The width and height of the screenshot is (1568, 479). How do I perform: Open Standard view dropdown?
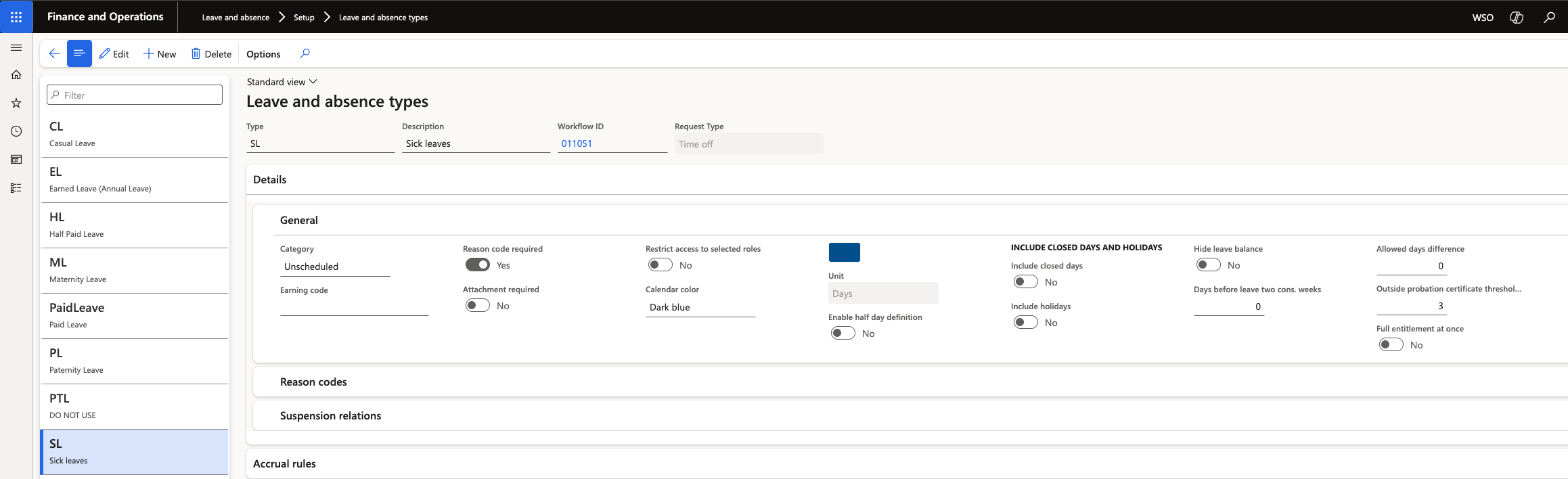(x=282, y=82)
